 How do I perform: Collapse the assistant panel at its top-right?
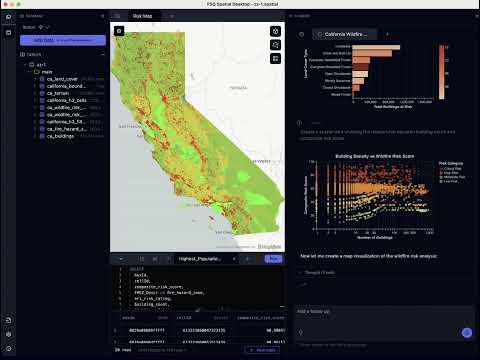point(477,16)
